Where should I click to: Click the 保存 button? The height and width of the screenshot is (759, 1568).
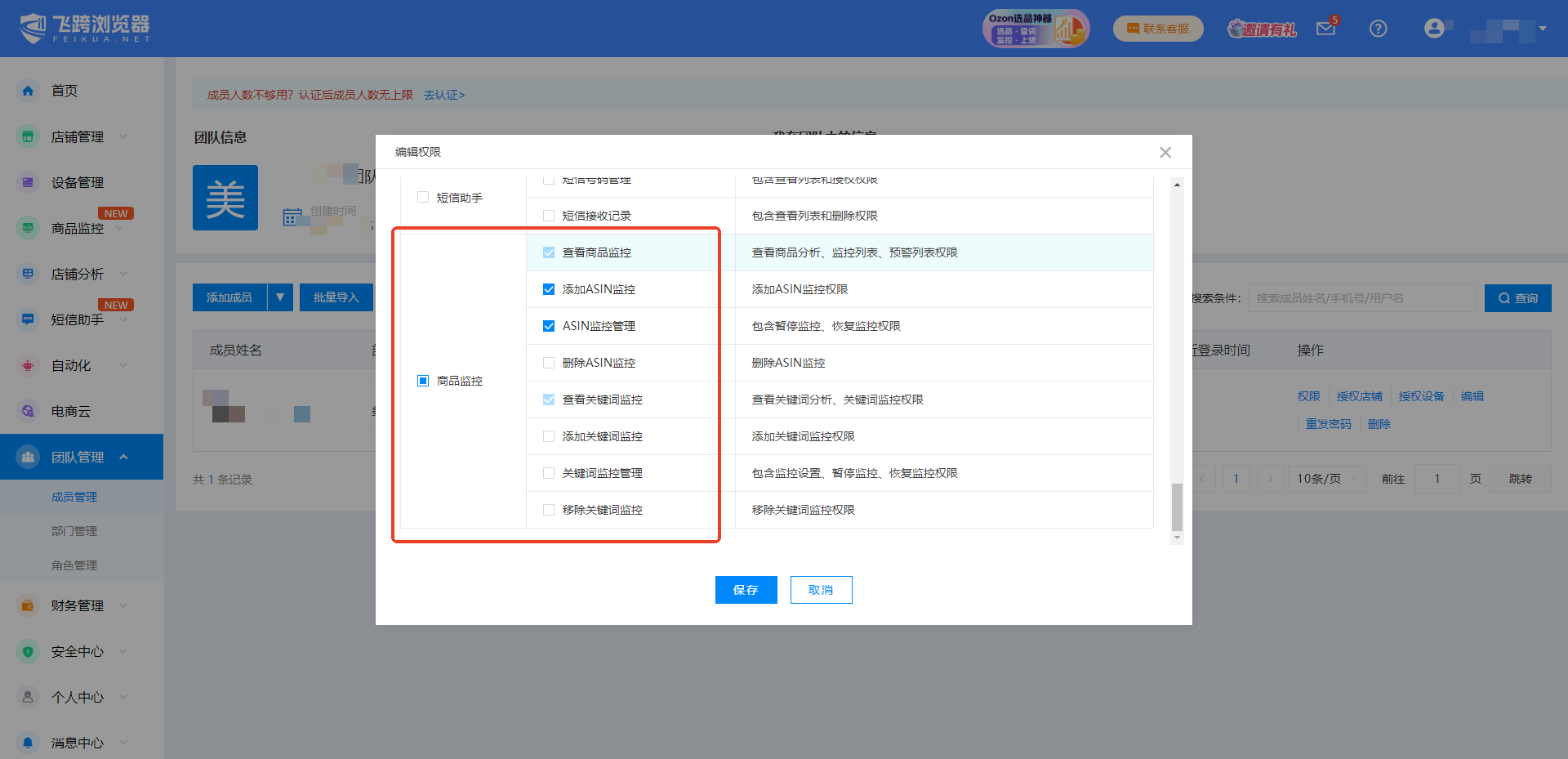(x=746, y=589)
